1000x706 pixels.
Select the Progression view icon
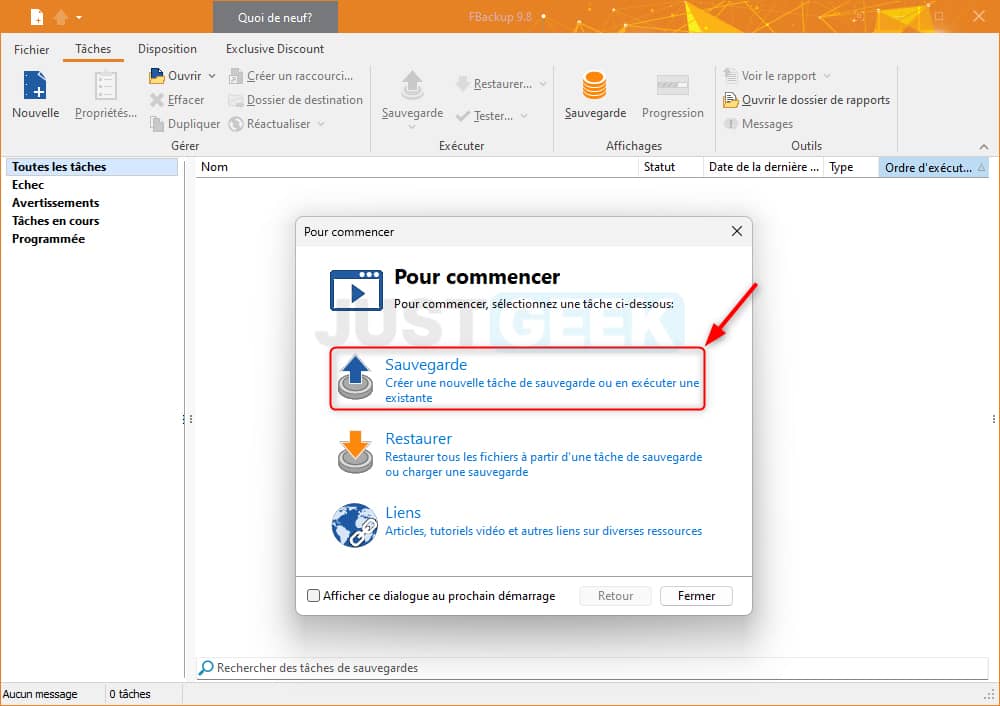[x=673, y=85]
